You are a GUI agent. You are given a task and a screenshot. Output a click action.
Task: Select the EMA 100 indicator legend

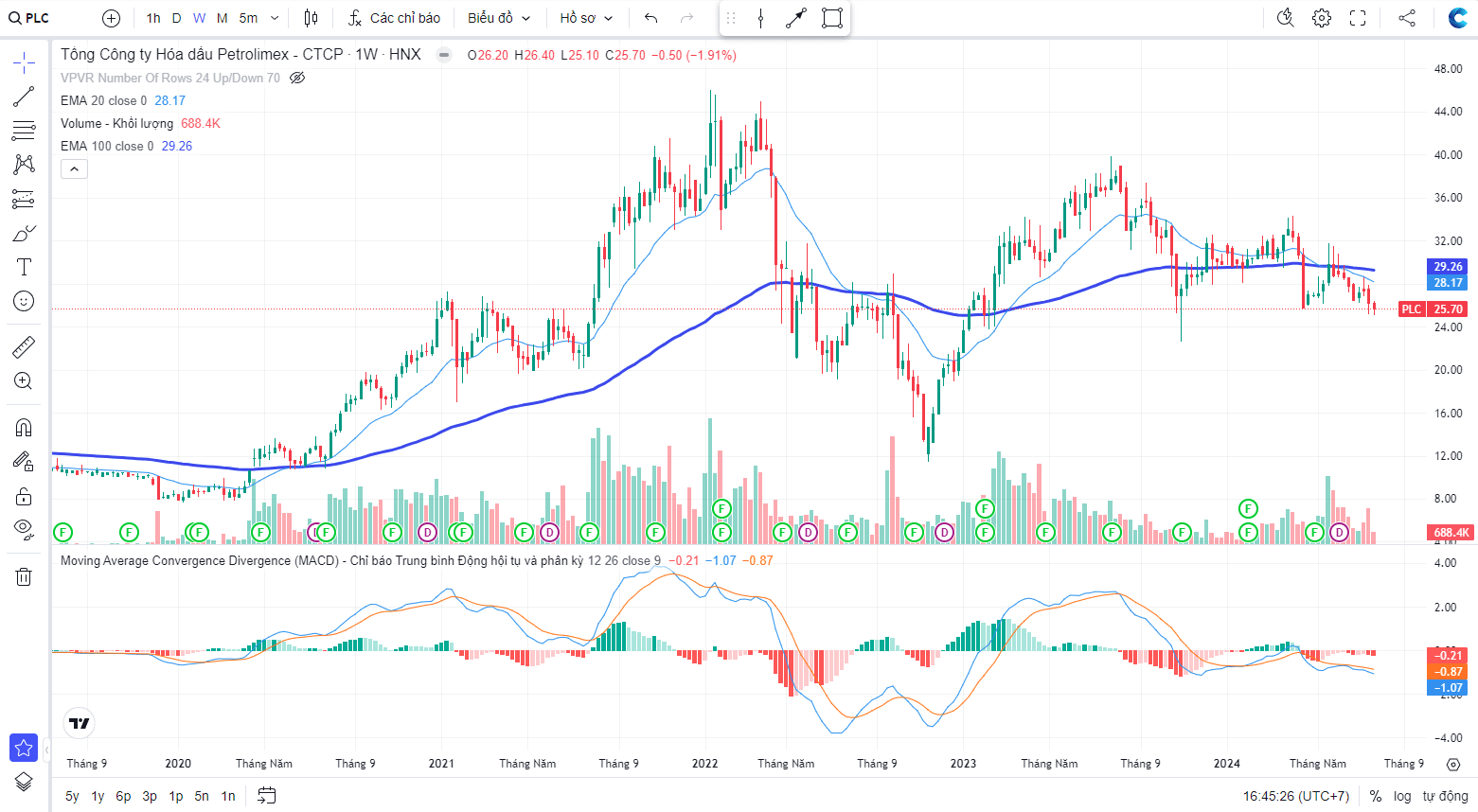(x=107, y=146)
